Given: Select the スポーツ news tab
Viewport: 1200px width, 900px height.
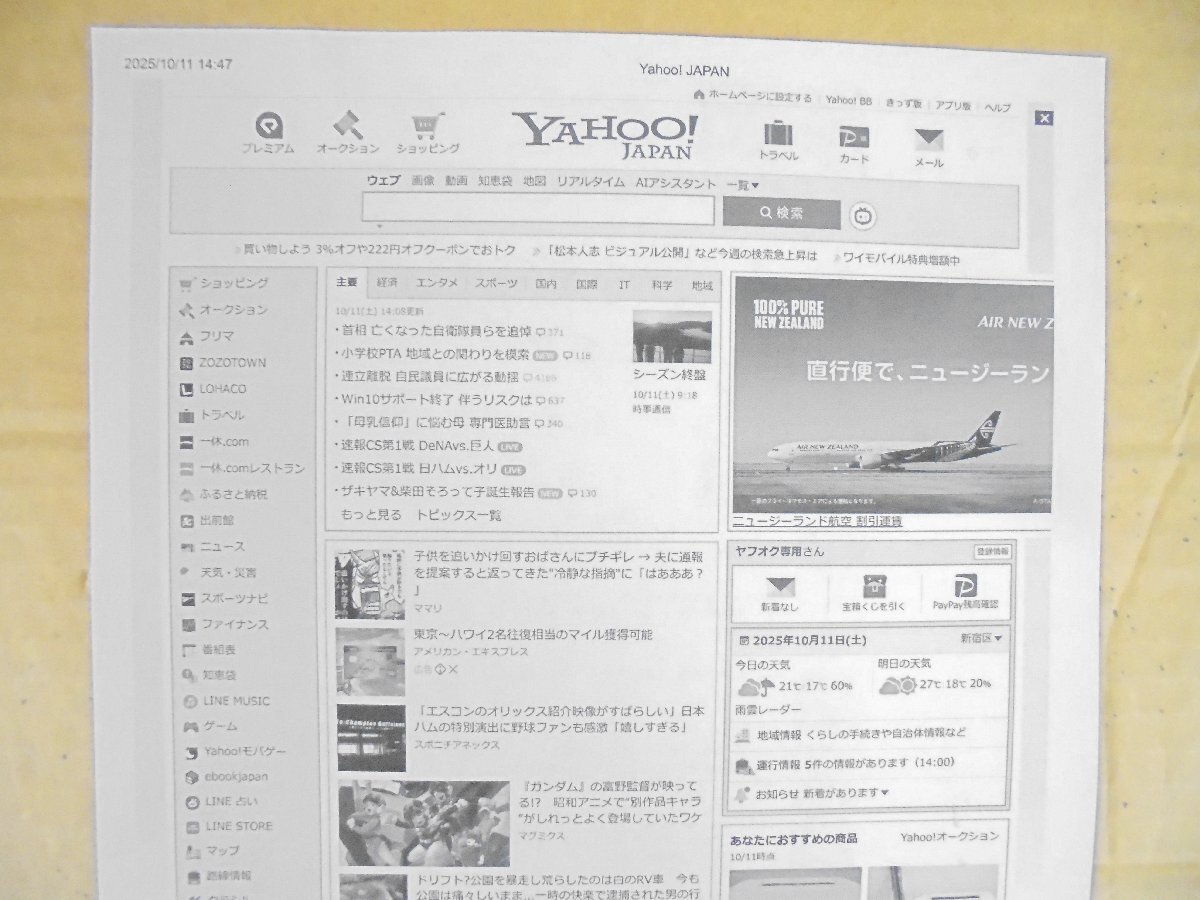Looking at the screenshot, I should [496, 284].
